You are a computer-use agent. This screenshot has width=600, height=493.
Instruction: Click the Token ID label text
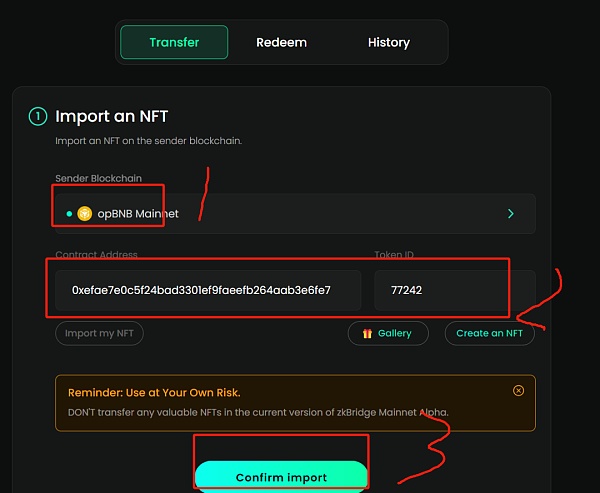coord(393,256)
